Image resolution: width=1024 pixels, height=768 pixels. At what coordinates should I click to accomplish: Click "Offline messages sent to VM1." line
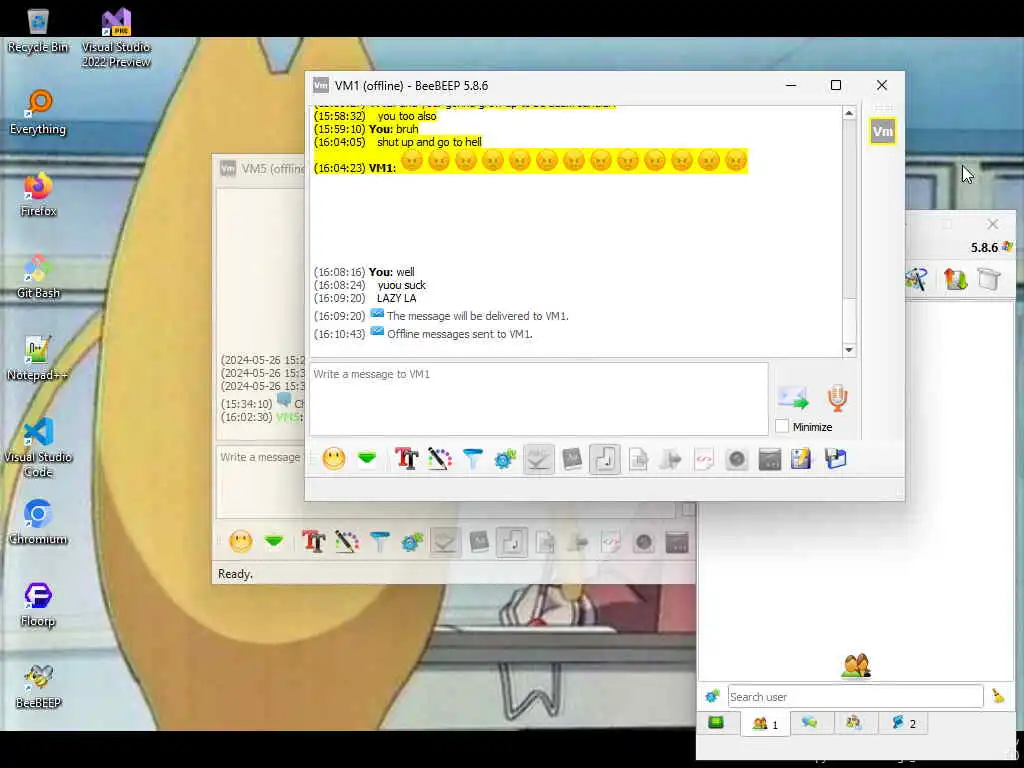[x=460, y=334]
